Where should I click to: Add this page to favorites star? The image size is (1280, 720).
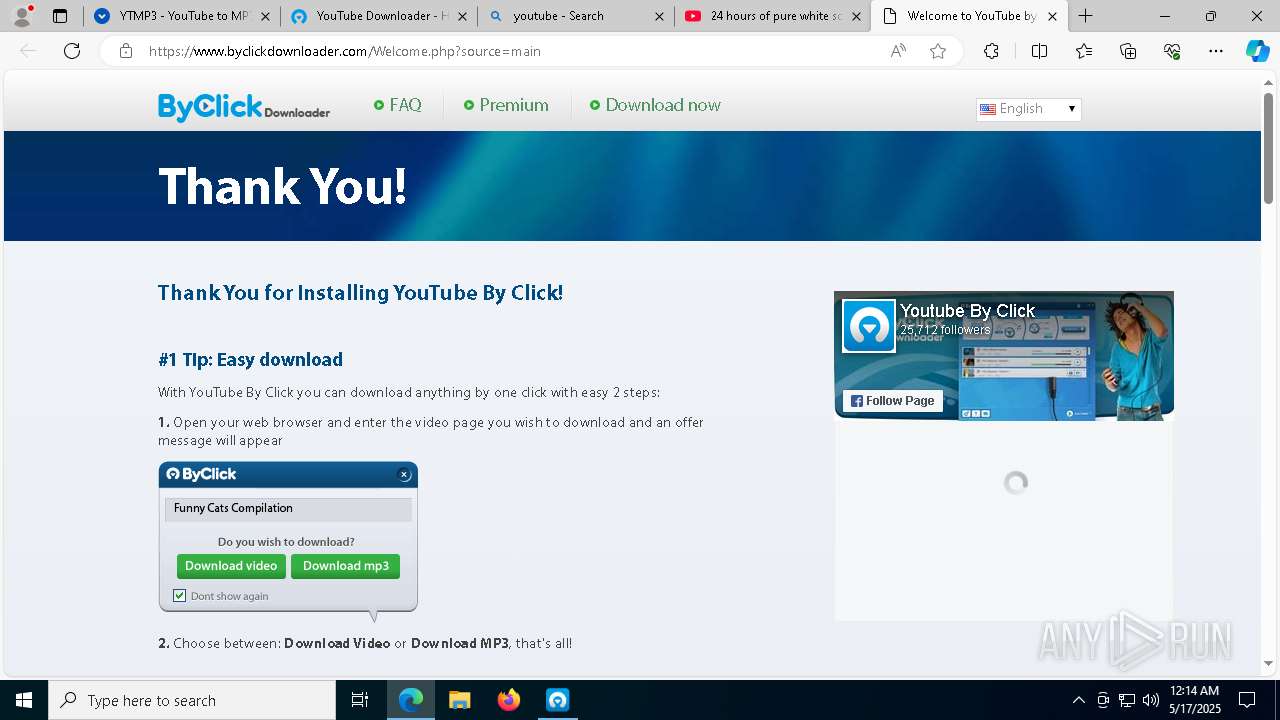[x=938, y=51]
